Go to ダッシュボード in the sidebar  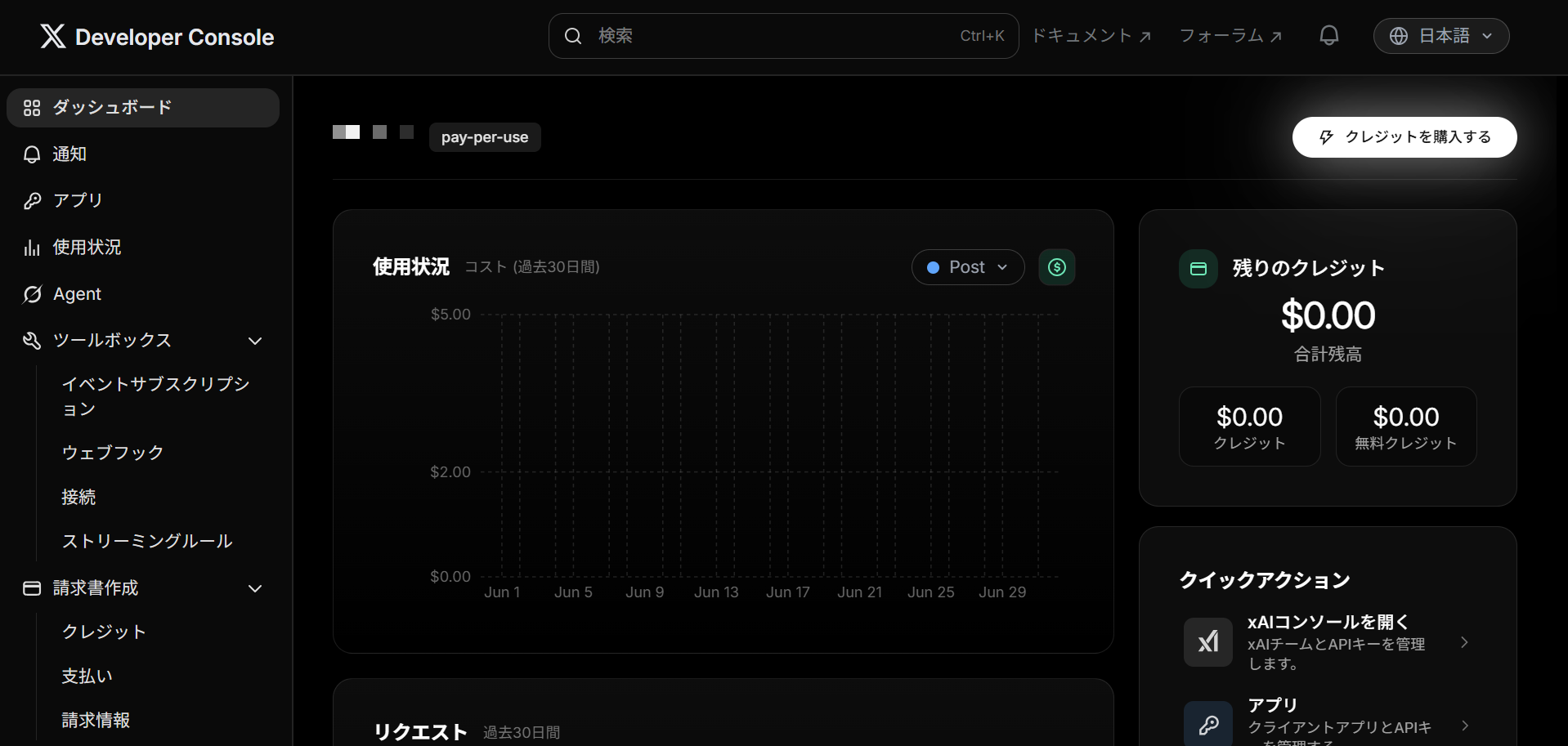pyautogui.click(x=143, y=108)
